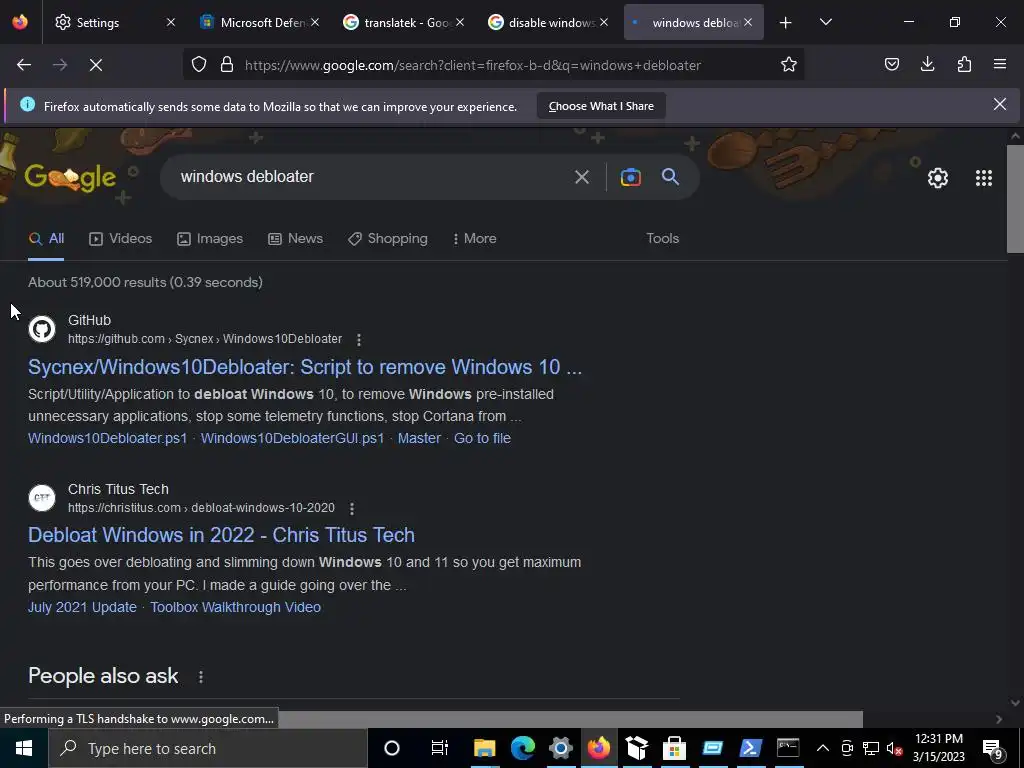This screenshot has width=1024, height=768.
Task: Go back to the previous page
Action: (x=24, y=65)
